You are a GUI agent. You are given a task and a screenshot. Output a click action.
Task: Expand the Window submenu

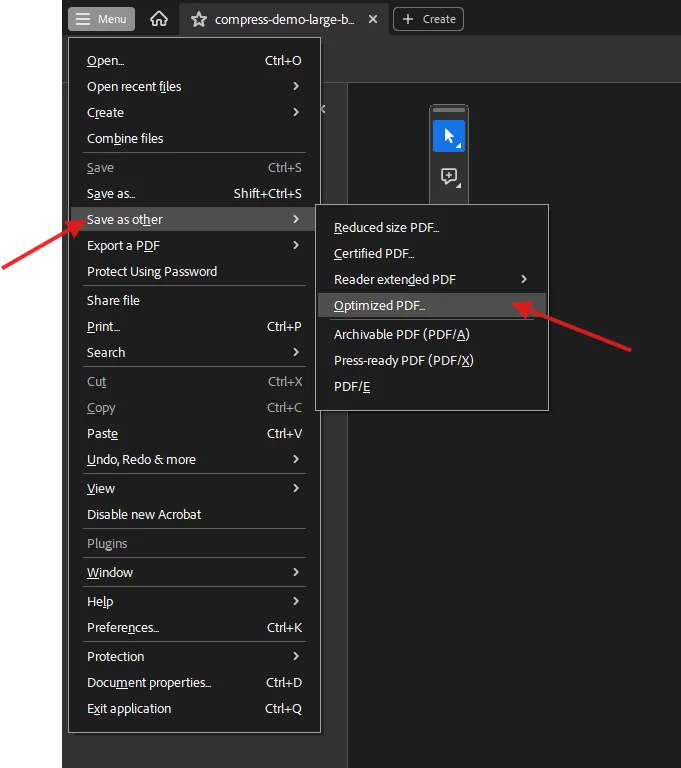194,572
